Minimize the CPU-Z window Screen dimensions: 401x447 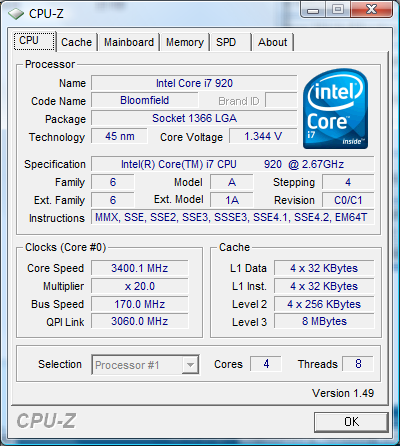pos(313,10)
